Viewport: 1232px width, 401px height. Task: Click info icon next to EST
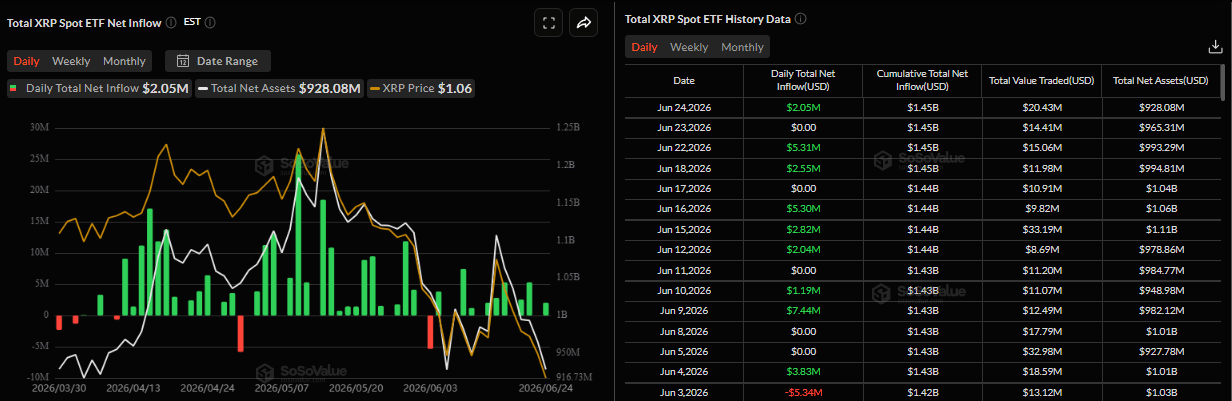210,22
